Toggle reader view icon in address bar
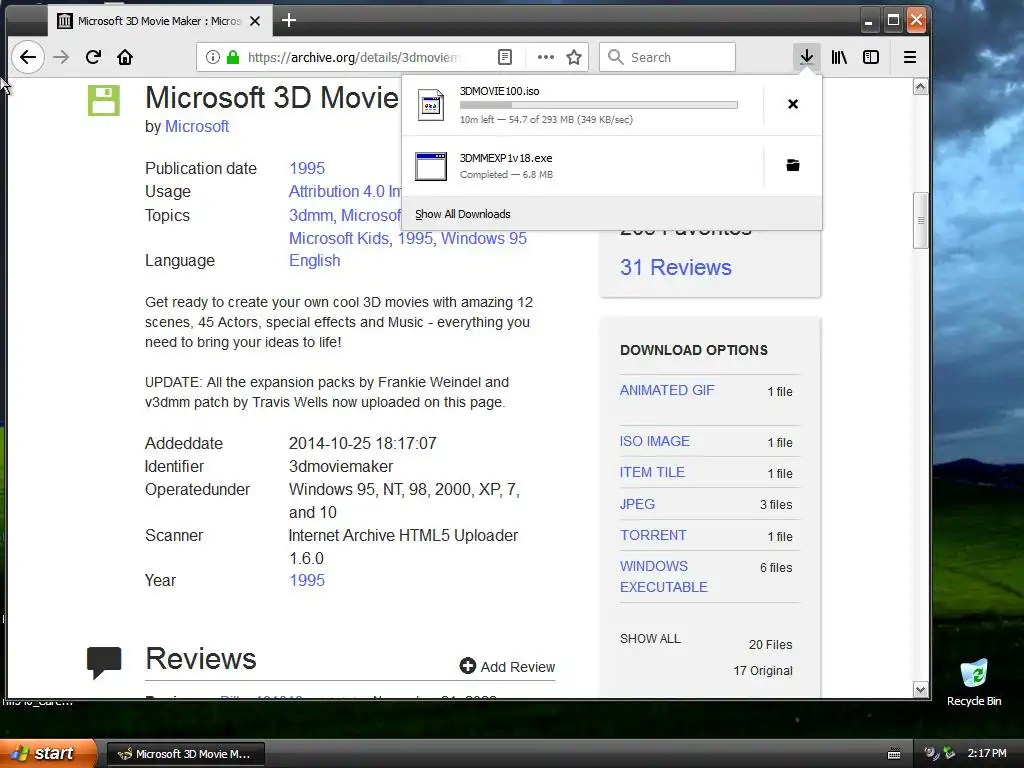1024x768 pixels. pyautogui.click(x=505, y=57)
